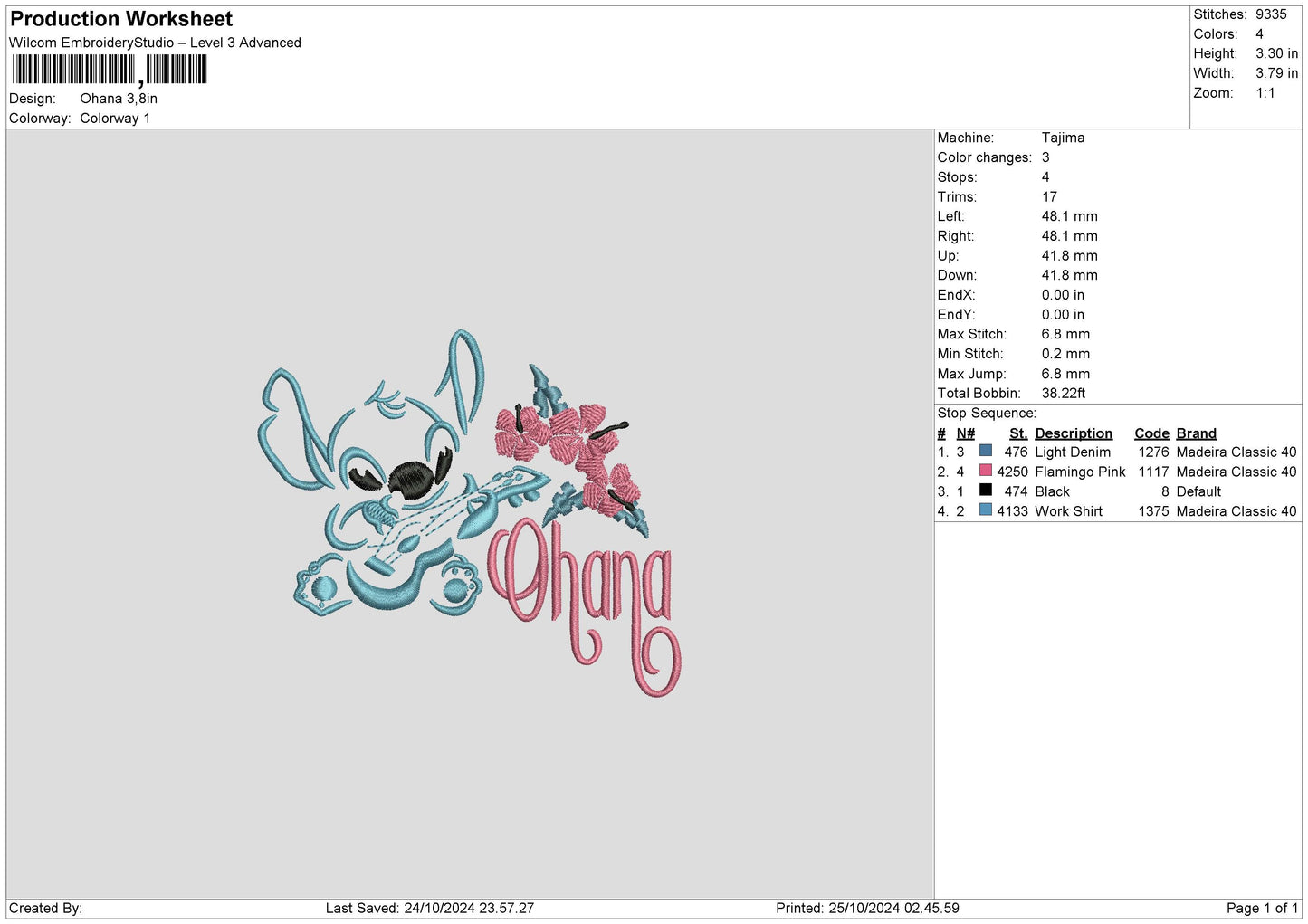Click the stitch count '4250'
This screenshot has width=1308, height=924.
[1013, 472]
